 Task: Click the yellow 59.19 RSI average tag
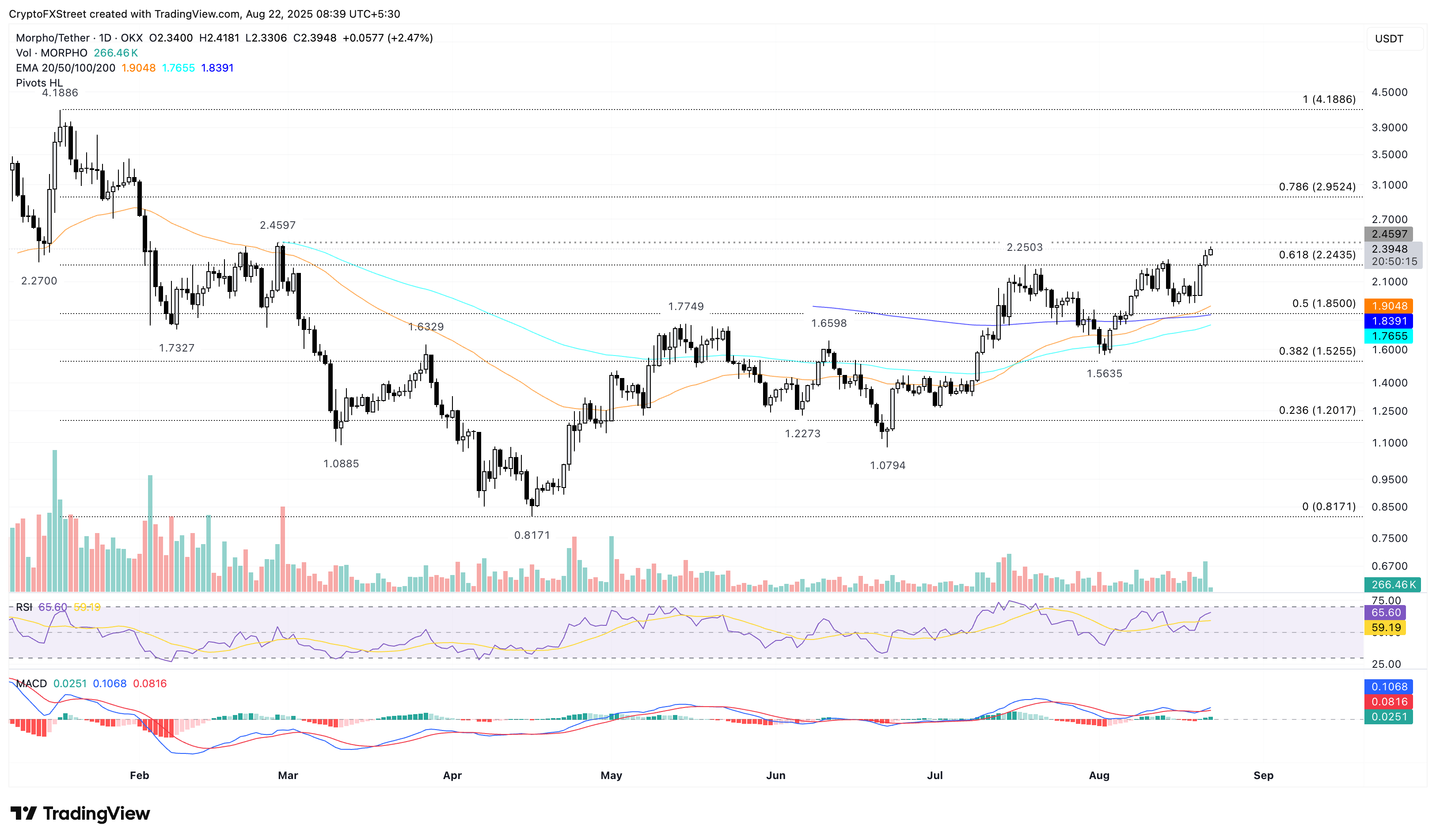pos(1385,628)
